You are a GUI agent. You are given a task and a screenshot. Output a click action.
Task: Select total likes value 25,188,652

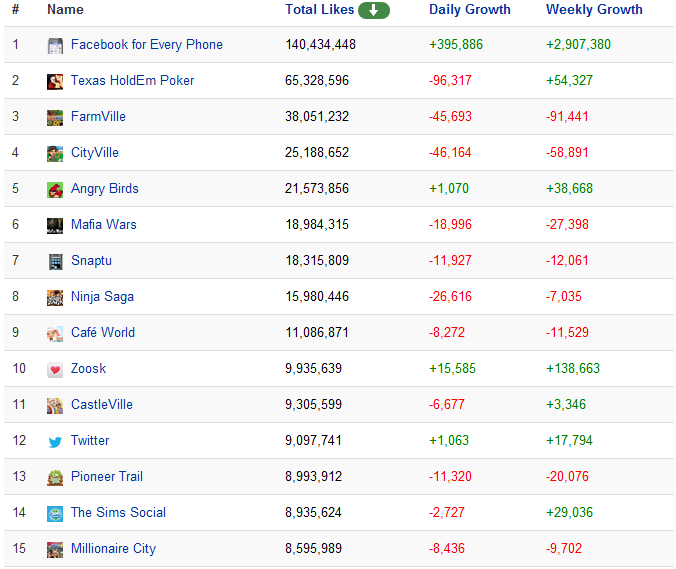coord(317,153)
